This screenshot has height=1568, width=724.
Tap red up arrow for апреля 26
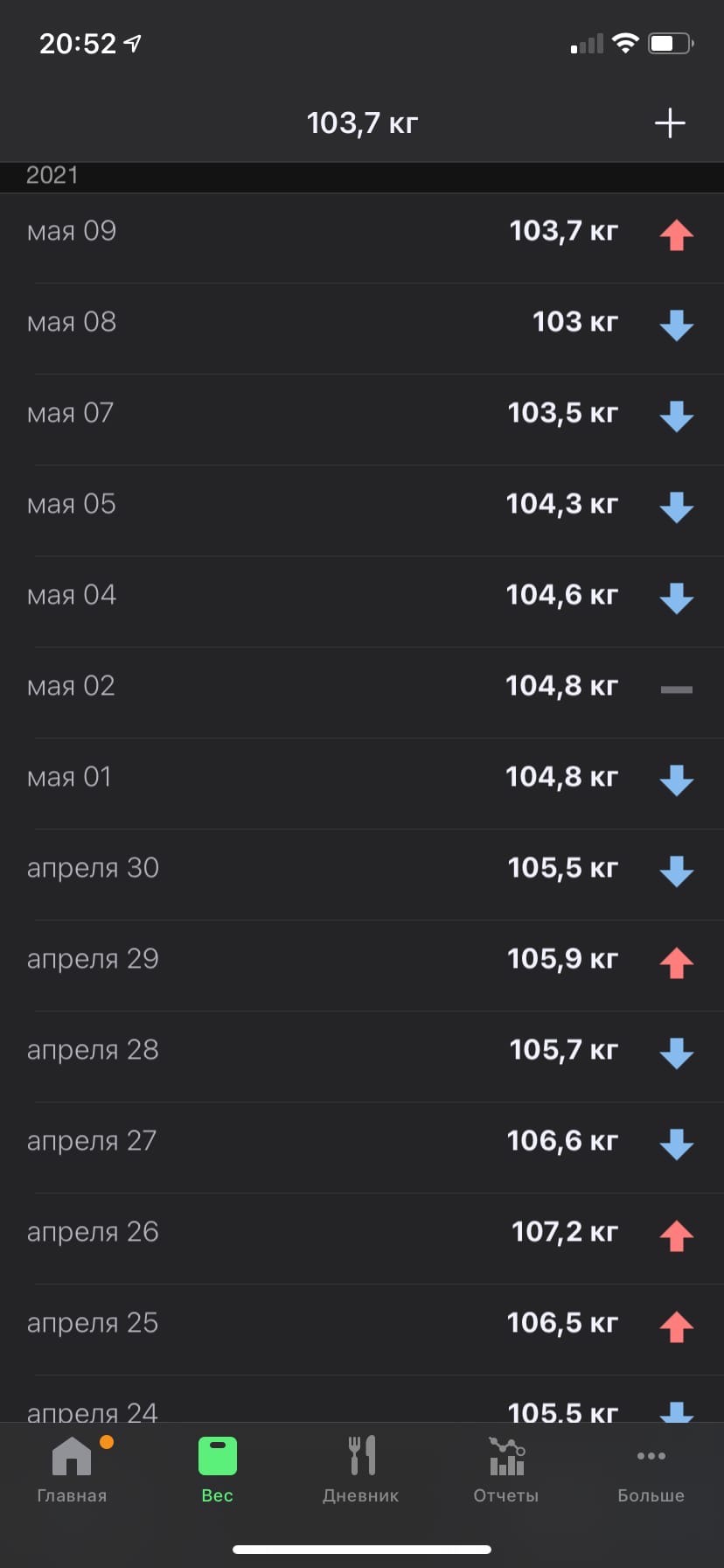click(676, 1235)
